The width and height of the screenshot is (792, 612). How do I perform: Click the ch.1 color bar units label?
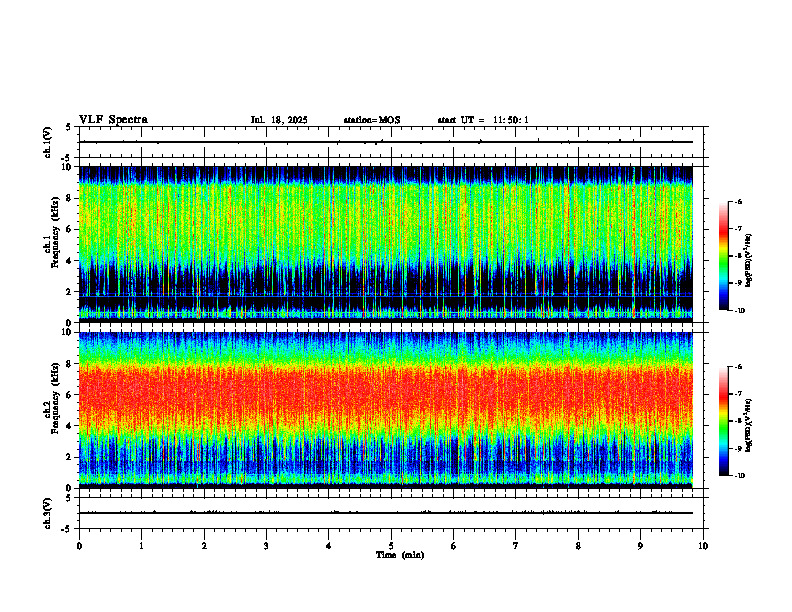pyautogui.click(x=749, y=261)
